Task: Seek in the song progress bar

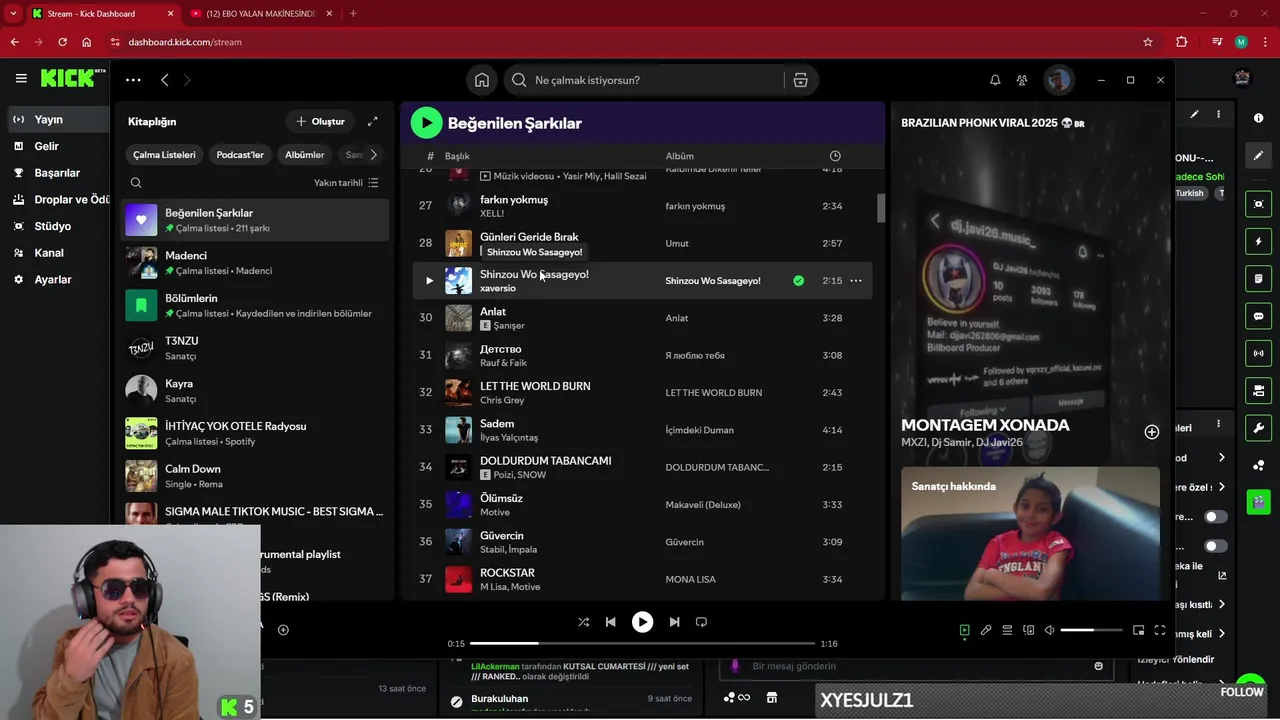Action: [x=642, y=644]
